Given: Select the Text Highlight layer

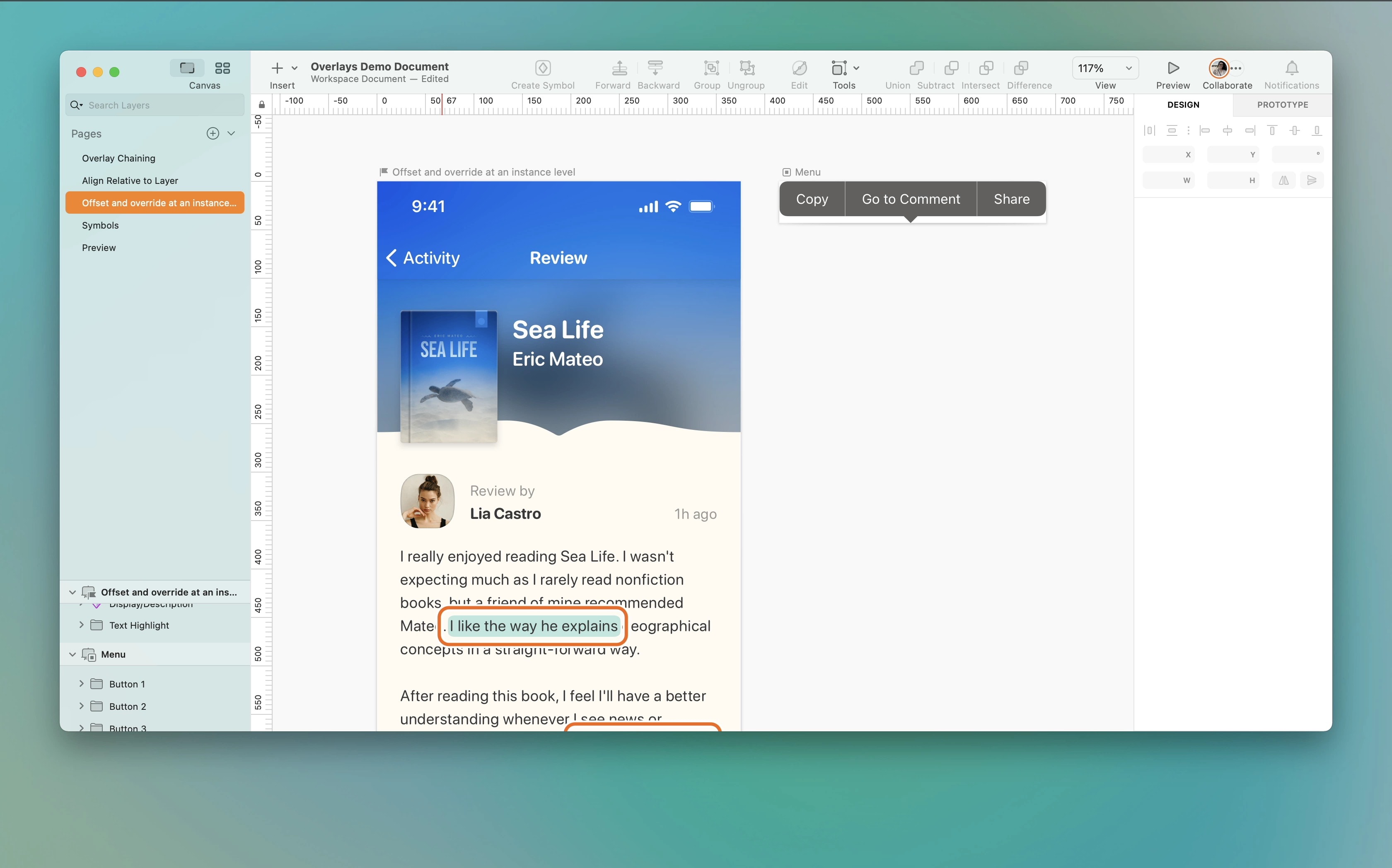Looking at the screenshot, I should click(x=155, y=626).
